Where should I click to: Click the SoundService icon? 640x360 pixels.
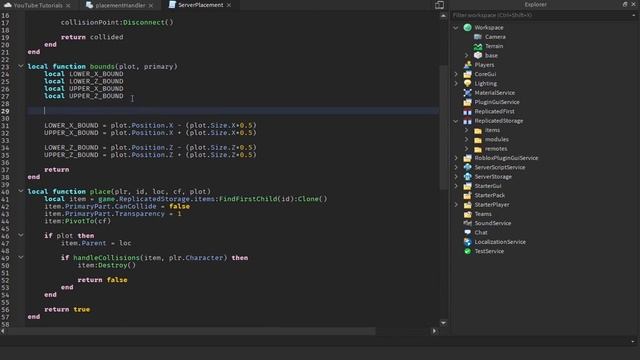pos(467,223)
